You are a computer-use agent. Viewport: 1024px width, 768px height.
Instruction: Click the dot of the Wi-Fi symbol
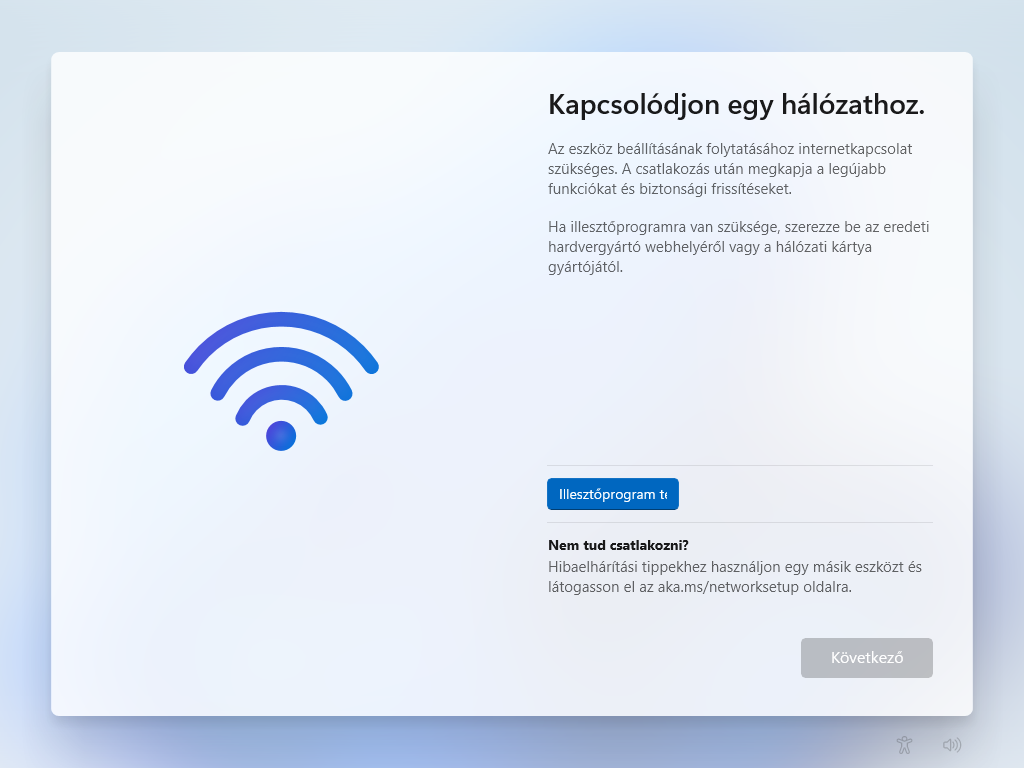tap(281, 436)
